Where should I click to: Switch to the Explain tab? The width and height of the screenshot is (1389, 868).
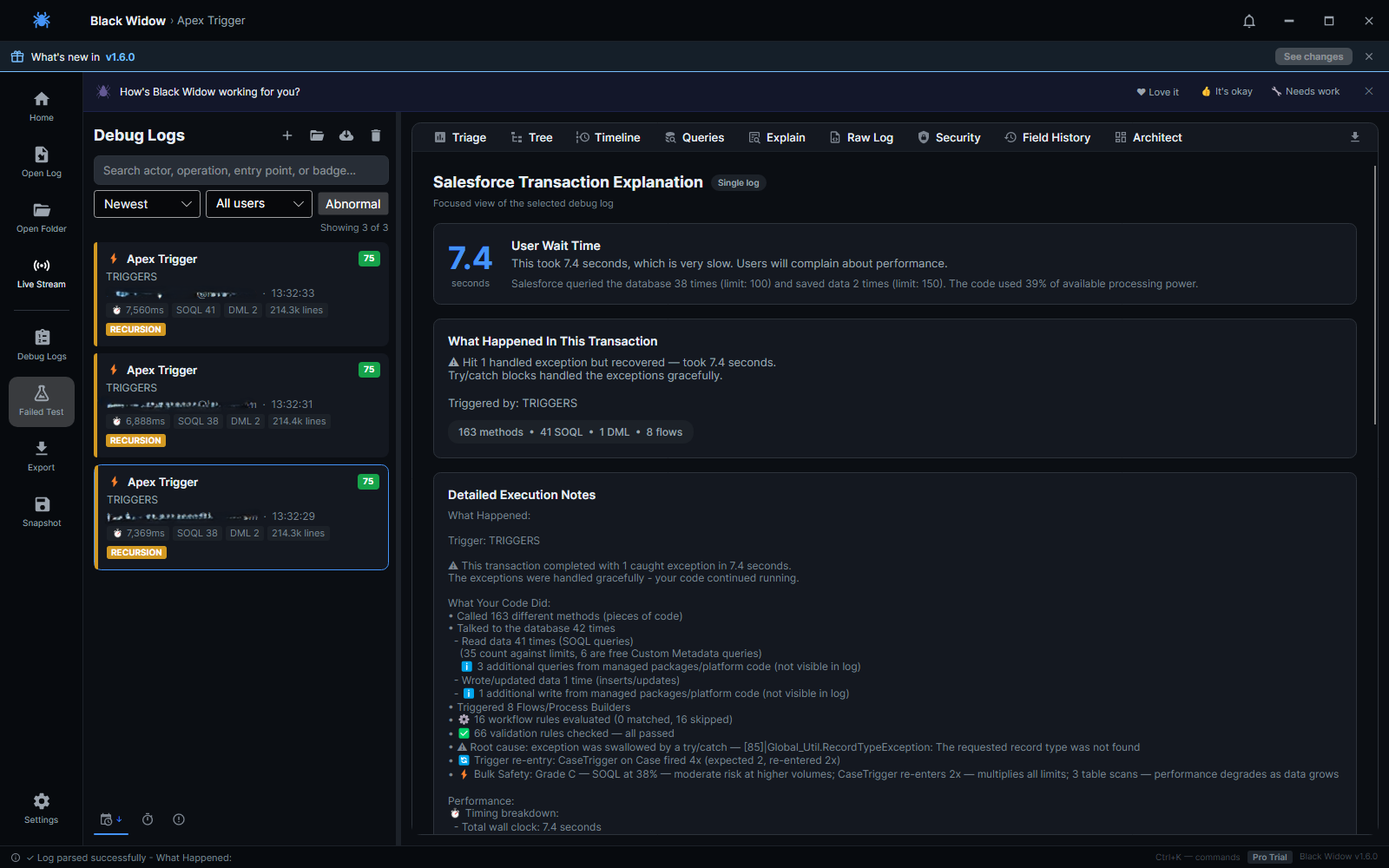[x=777, y=137]
